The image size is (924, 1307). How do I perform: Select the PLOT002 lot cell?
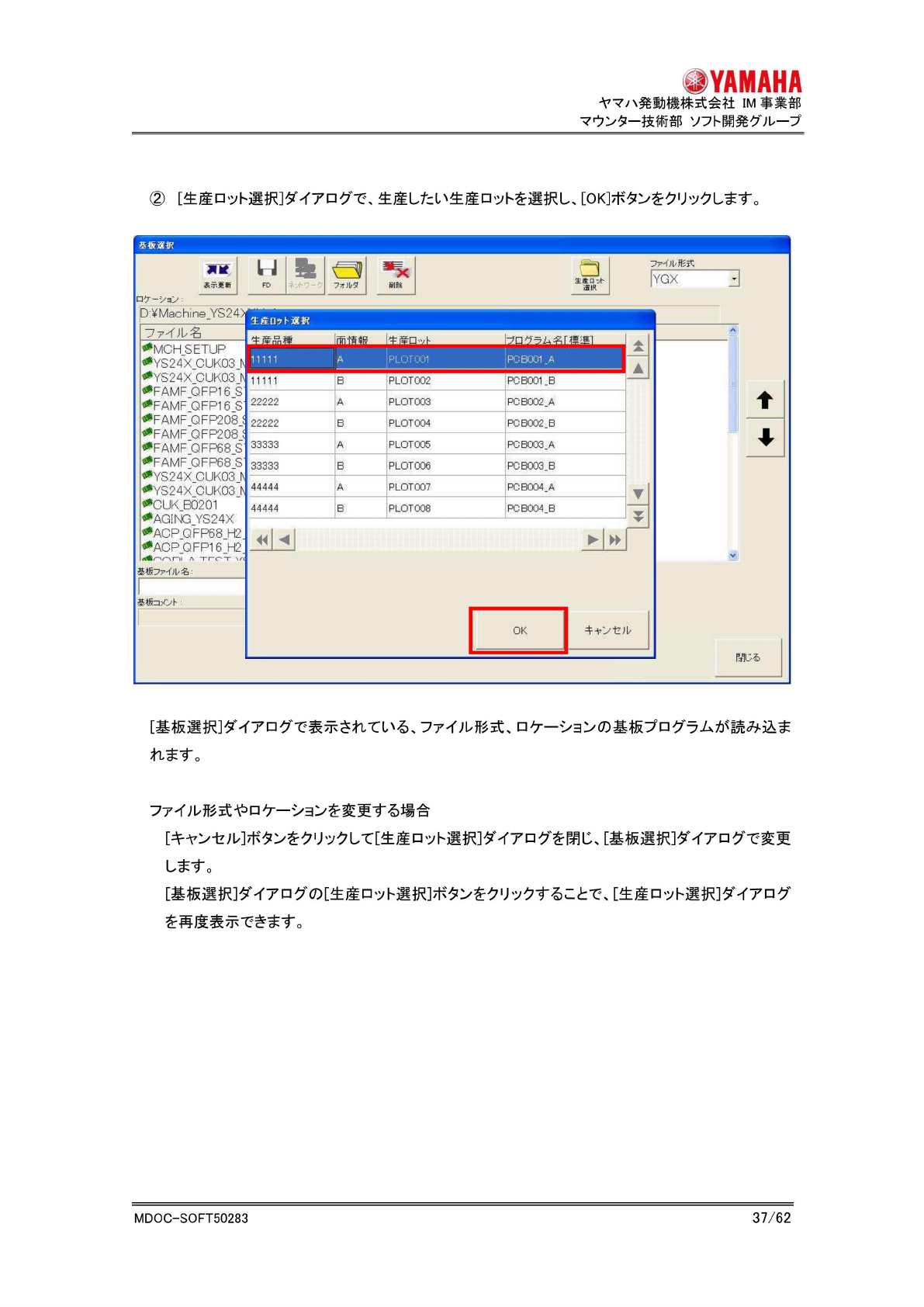coord(445,380)
